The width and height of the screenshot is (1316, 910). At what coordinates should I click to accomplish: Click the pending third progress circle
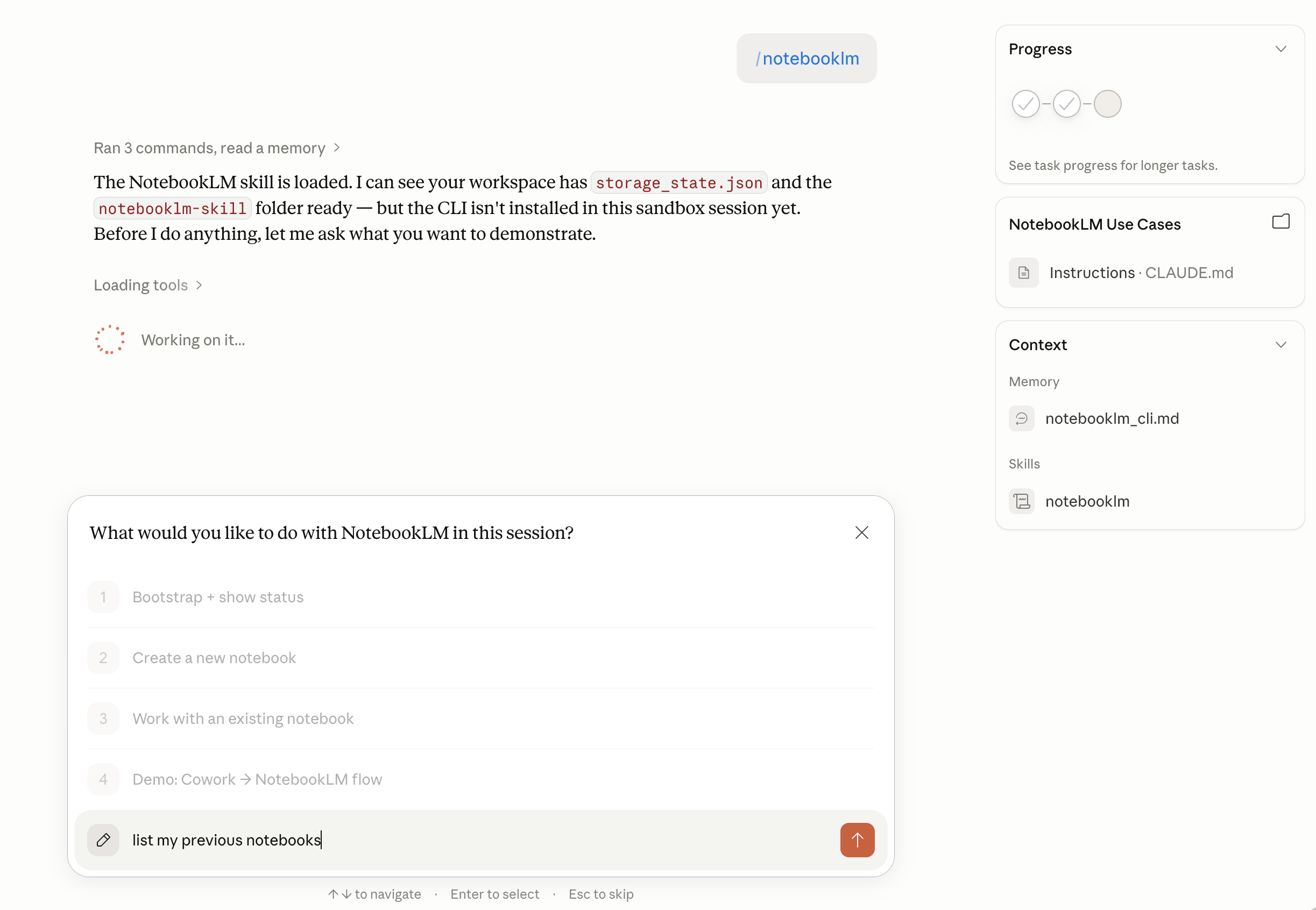(1107, 104)
